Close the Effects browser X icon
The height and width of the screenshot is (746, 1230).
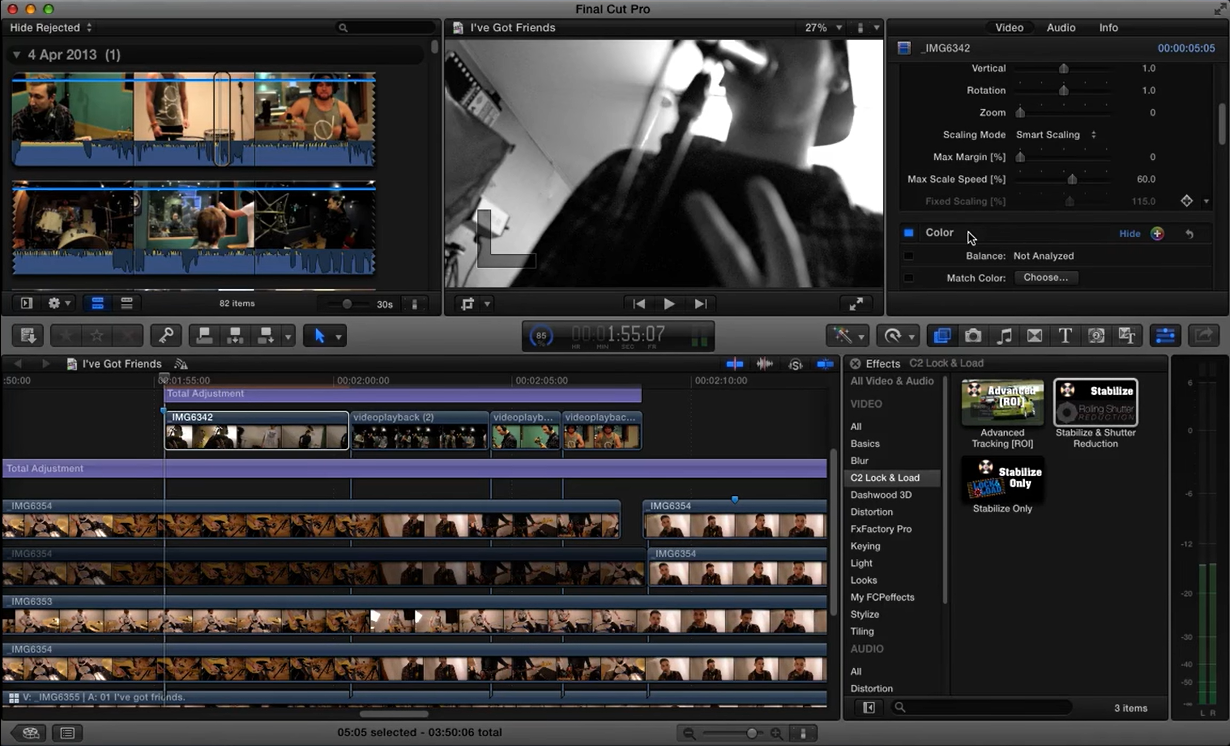click(x=855, y=364)
